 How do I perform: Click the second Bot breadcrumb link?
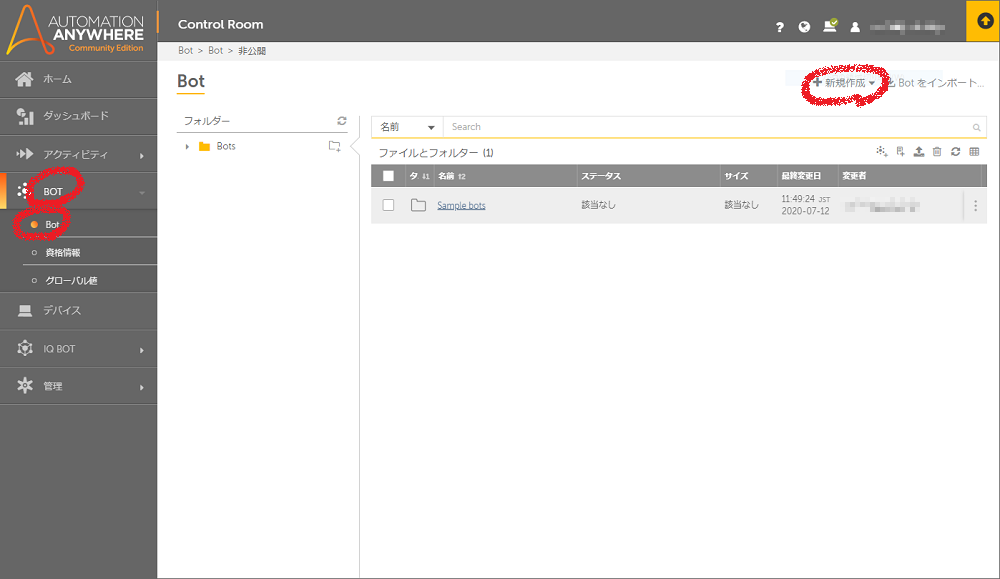tap(216, 50)
